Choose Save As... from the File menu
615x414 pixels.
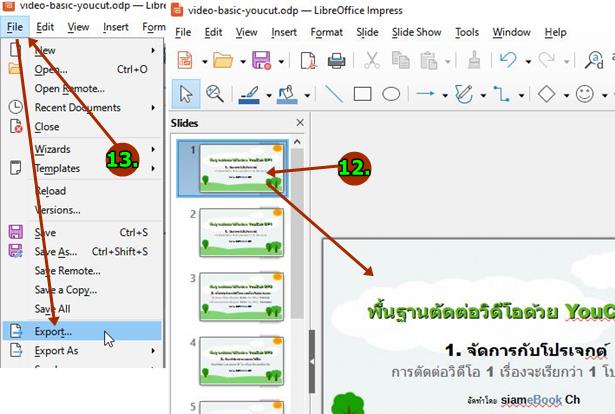point(82,251)
